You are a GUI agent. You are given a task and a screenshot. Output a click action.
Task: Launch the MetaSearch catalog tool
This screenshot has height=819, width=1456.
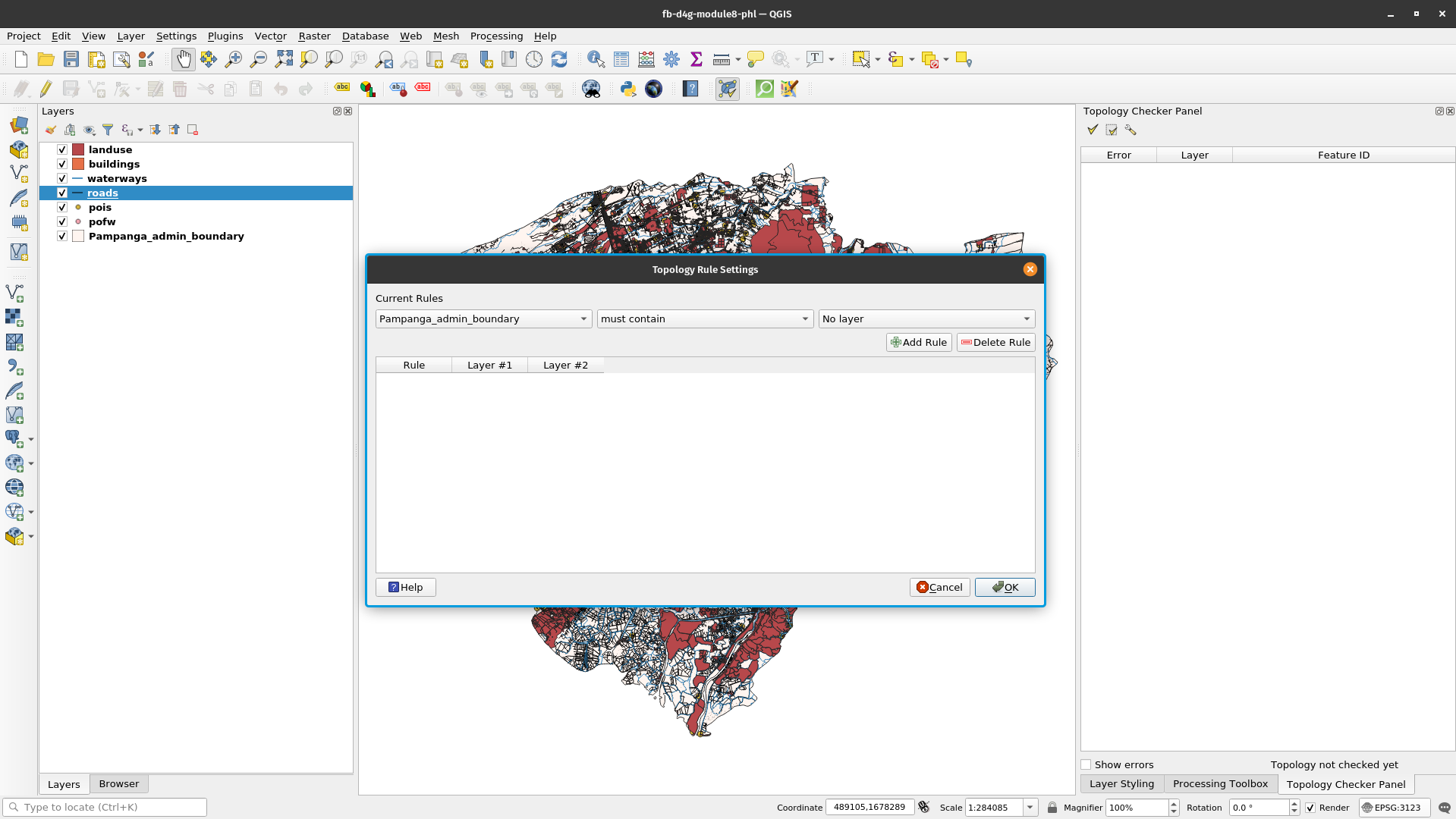point(653,89)
